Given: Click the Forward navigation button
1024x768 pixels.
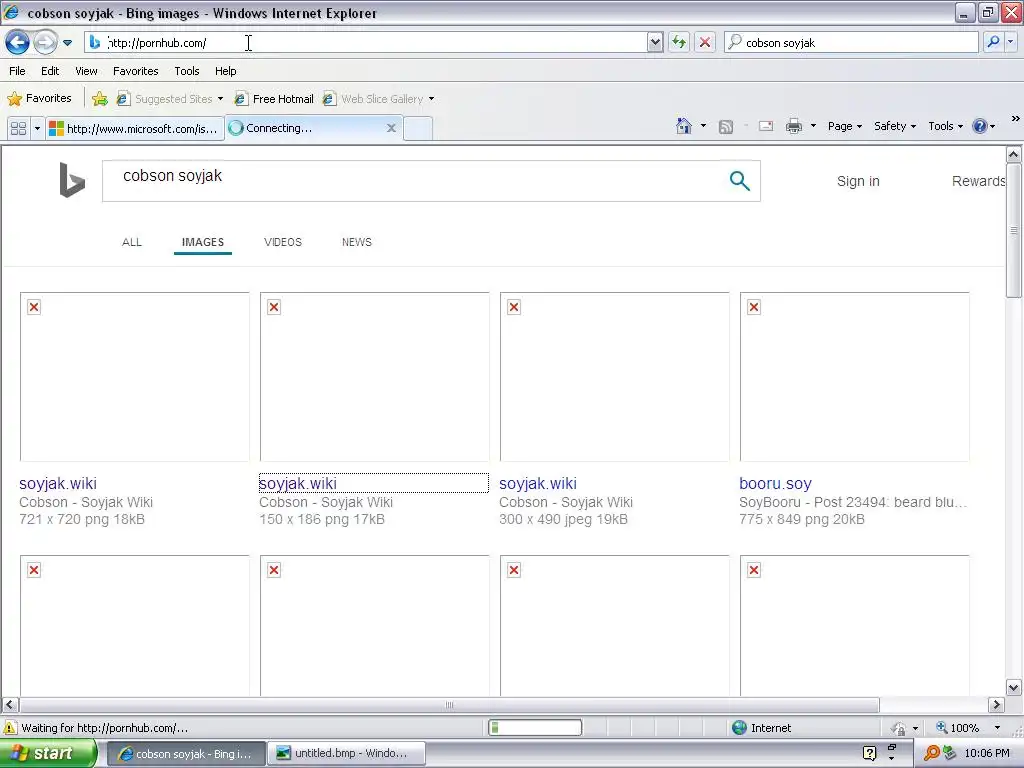Looking at the screenshot, I should click(x=45, y=42).
